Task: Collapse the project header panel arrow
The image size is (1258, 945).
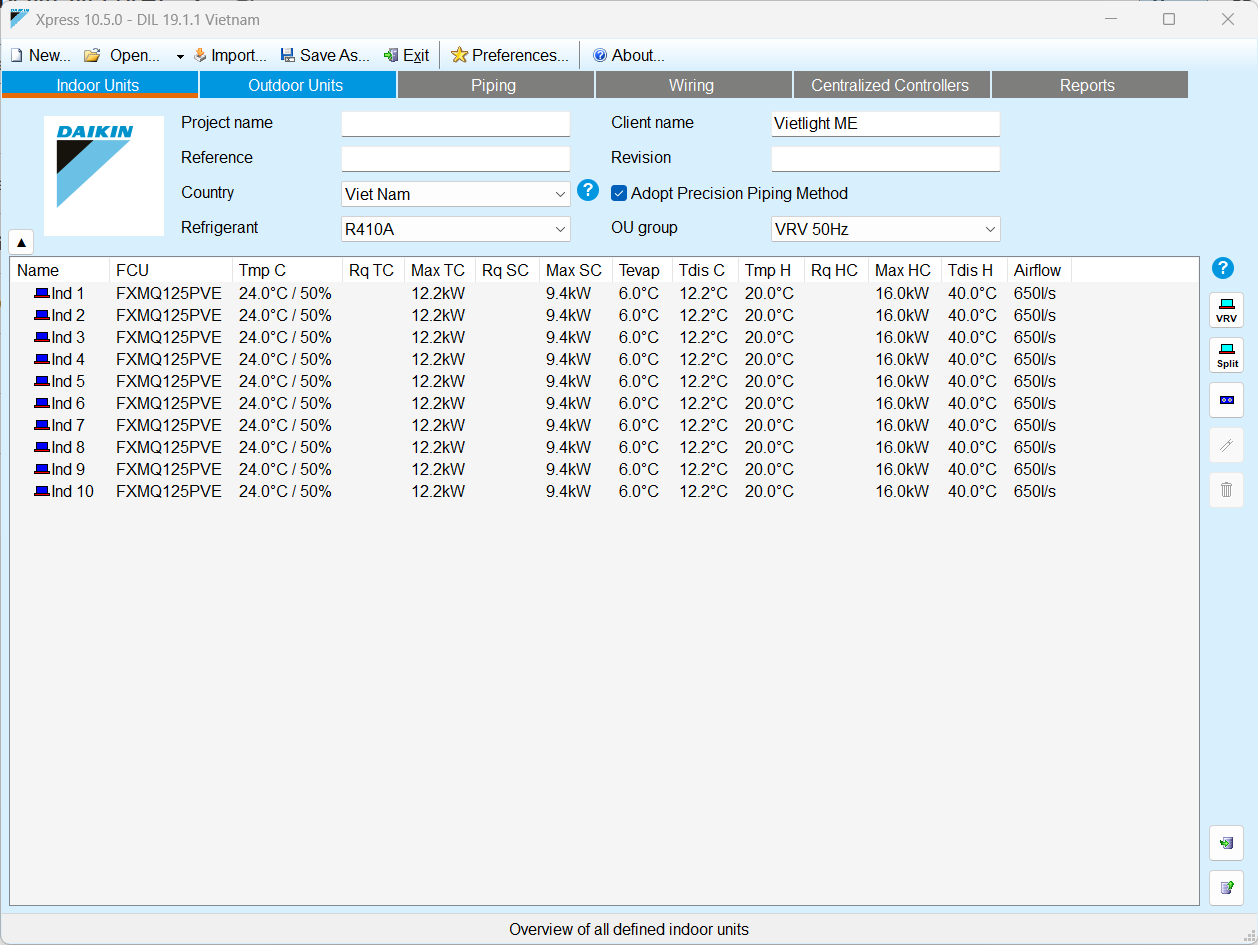Action: tap(21, 243)
